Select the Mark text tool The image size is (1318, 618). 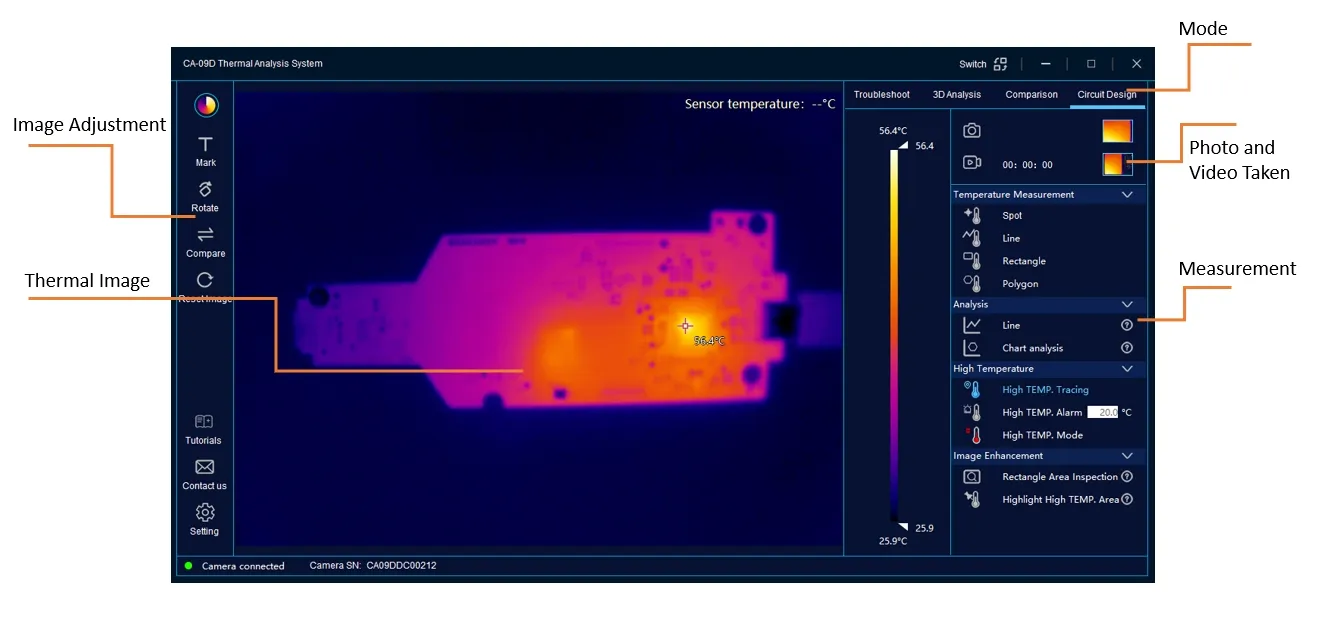click(205, 145)
